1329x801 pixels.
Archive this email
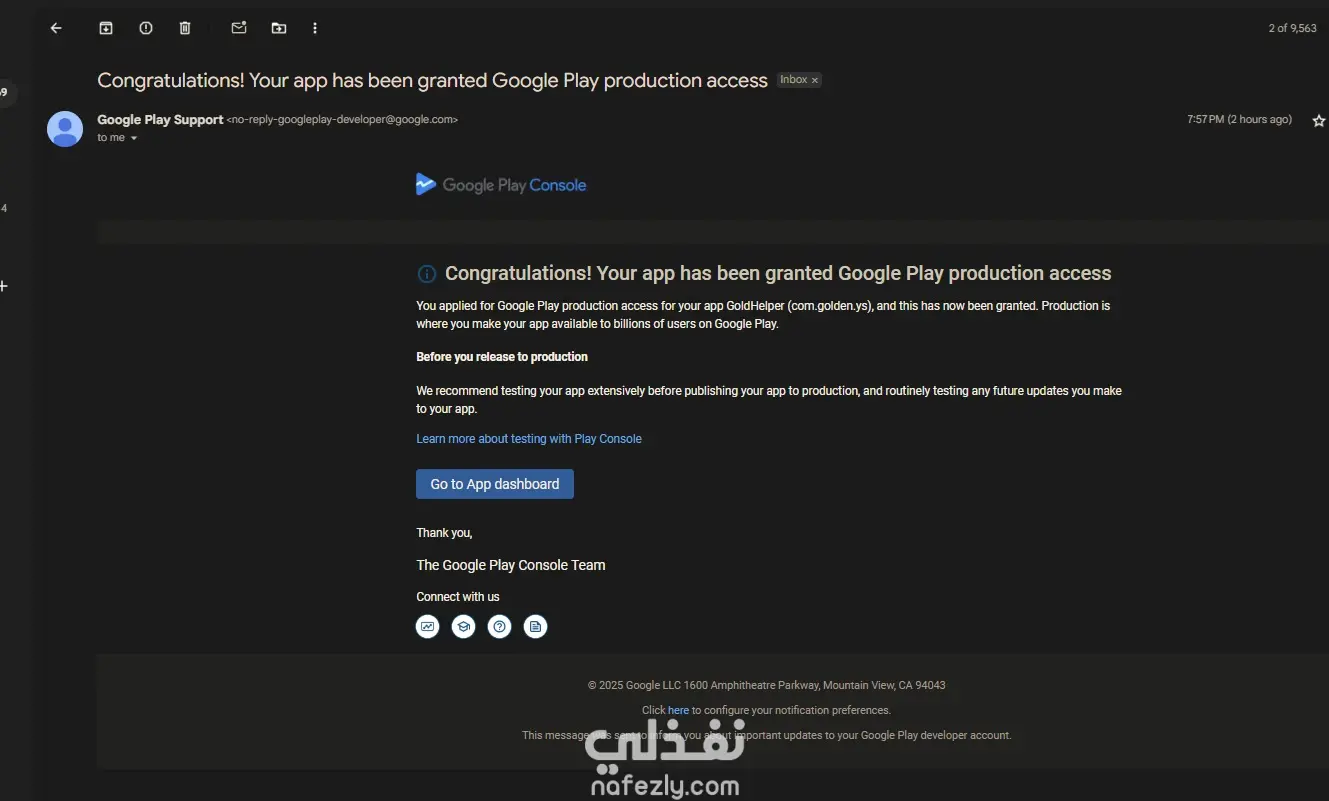106,28
